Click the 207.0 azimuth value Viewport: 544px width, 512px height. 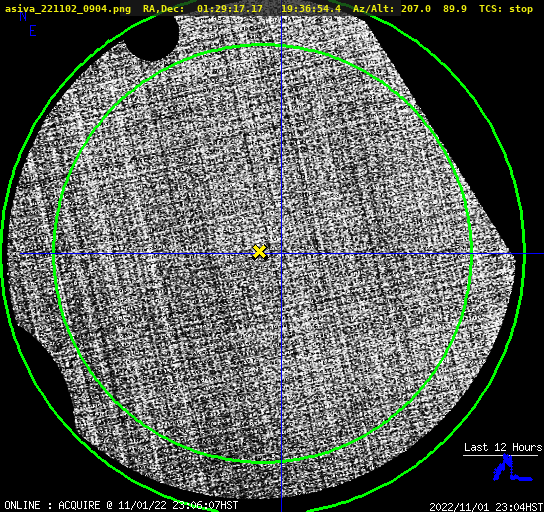coord(416,8)
